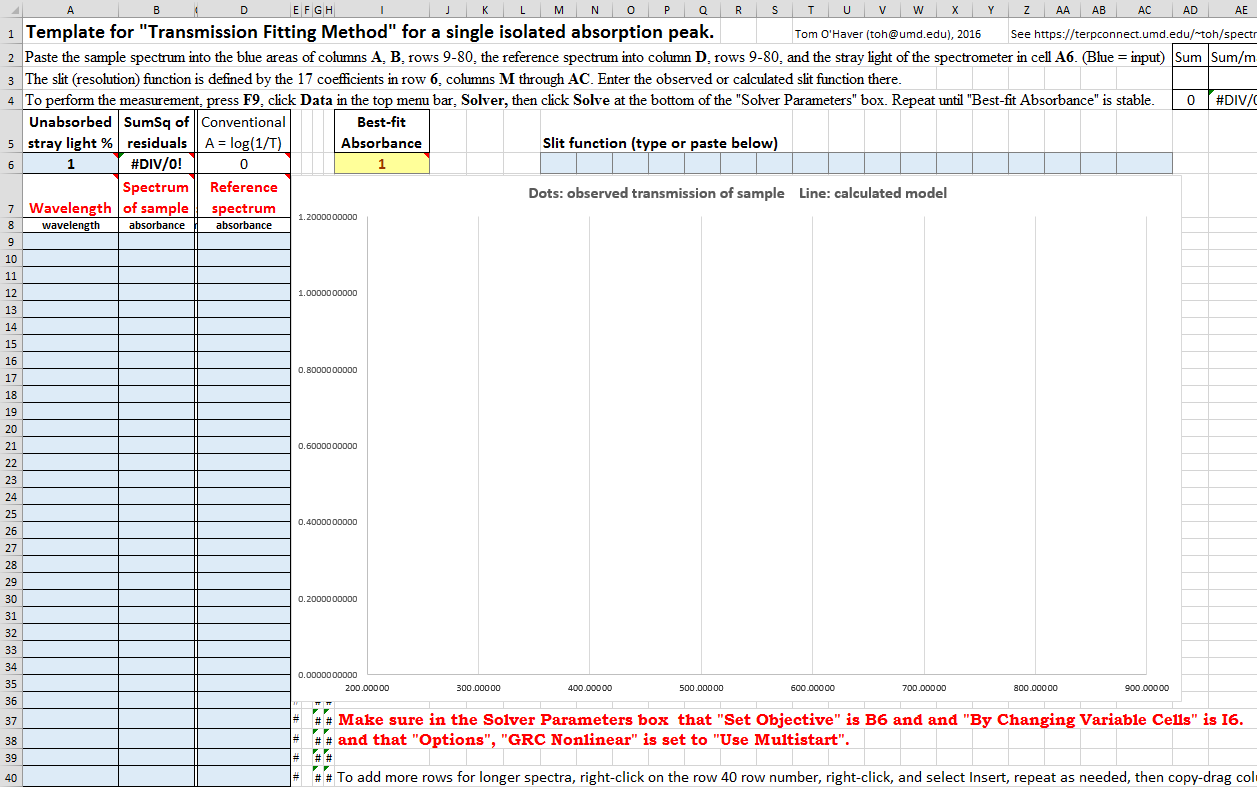
Task: Click the first blue slit function cell
Action: [557, 163]
